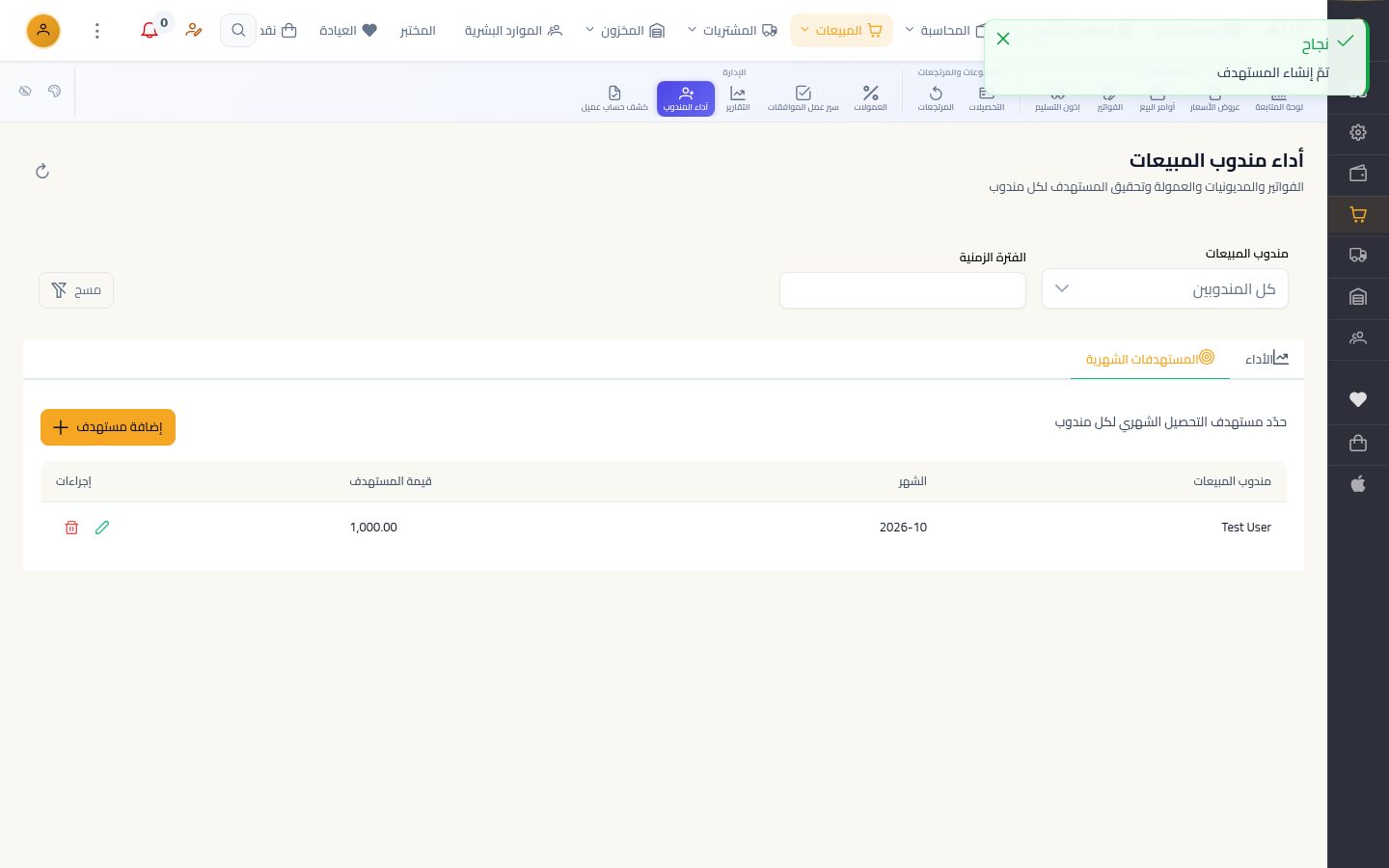Open apple icon in dark sidebar
The height and width of the screenshot is (868, 1389).
pyautogui.click(x=1358, y=484)
